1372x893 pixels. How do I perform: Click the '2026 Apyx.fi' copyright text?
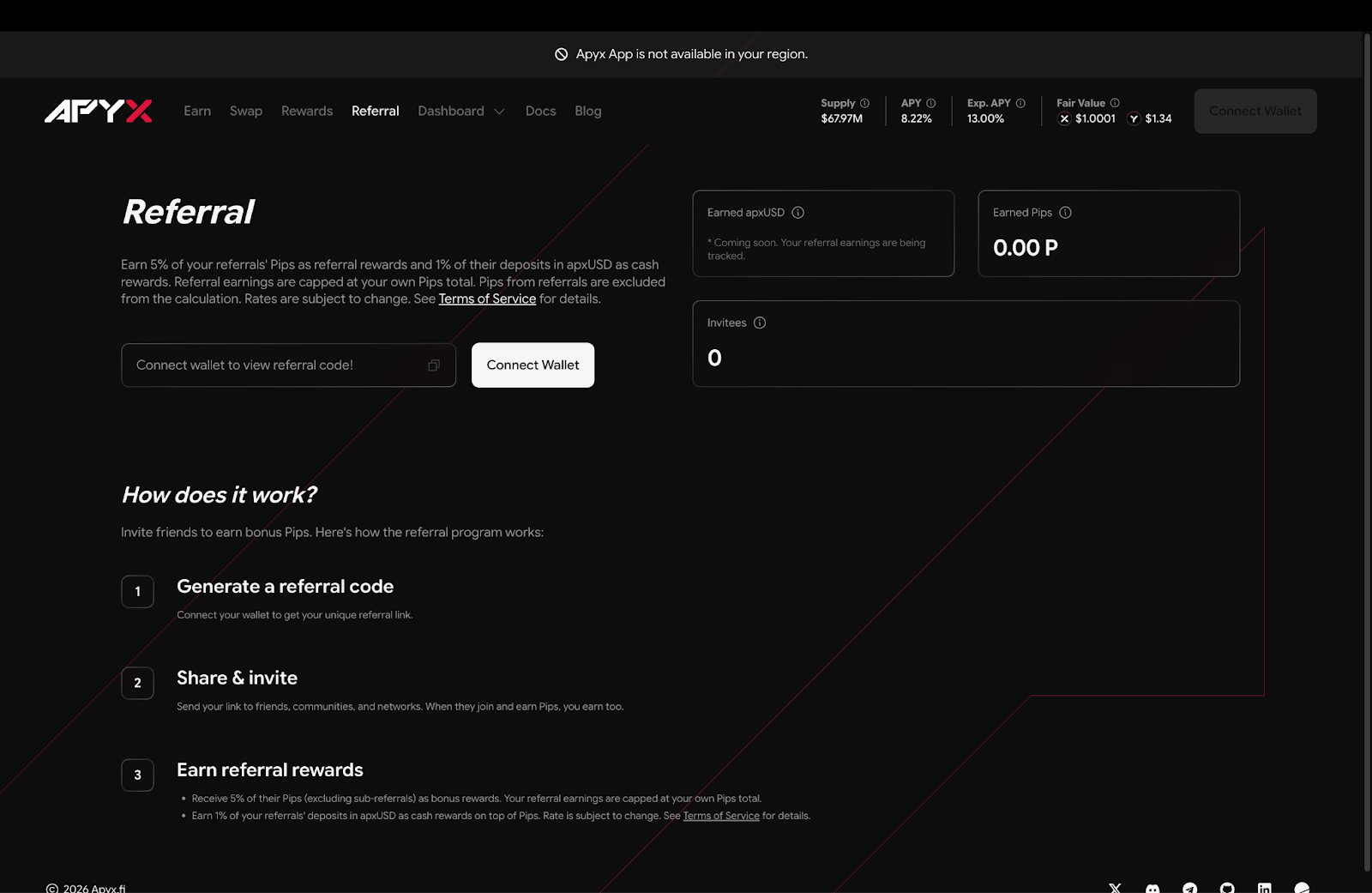tap(94, 889)
